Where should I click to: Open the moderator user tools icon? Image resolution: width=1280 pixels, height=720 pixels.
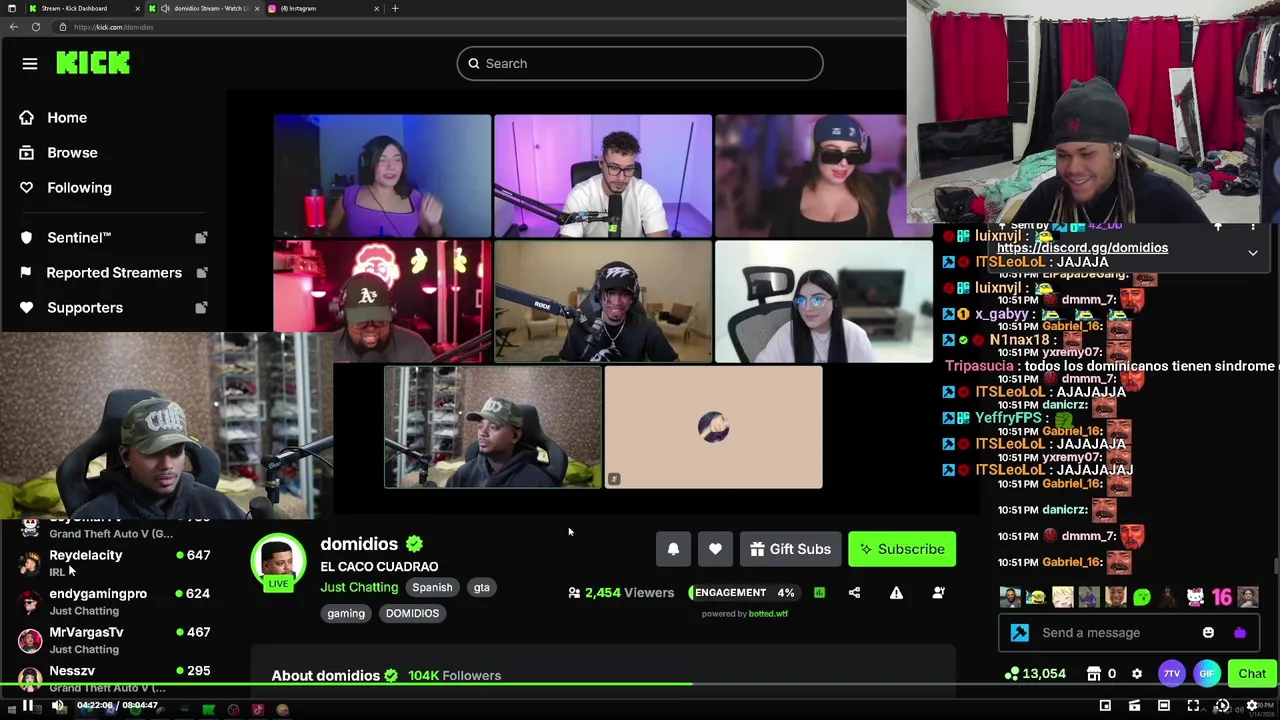[938, 593]
